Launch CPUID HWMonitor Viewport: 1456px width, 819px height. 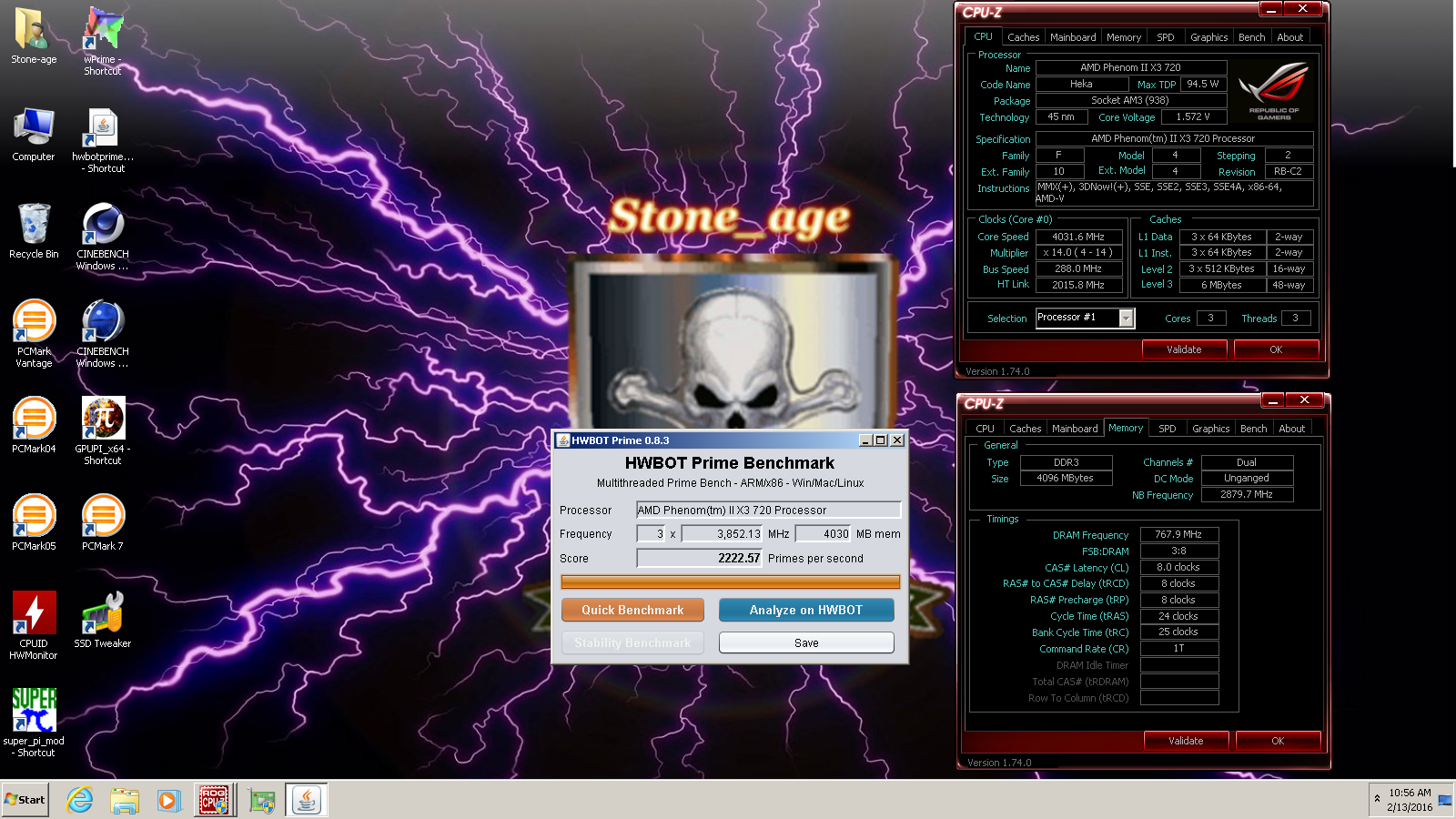34,625
